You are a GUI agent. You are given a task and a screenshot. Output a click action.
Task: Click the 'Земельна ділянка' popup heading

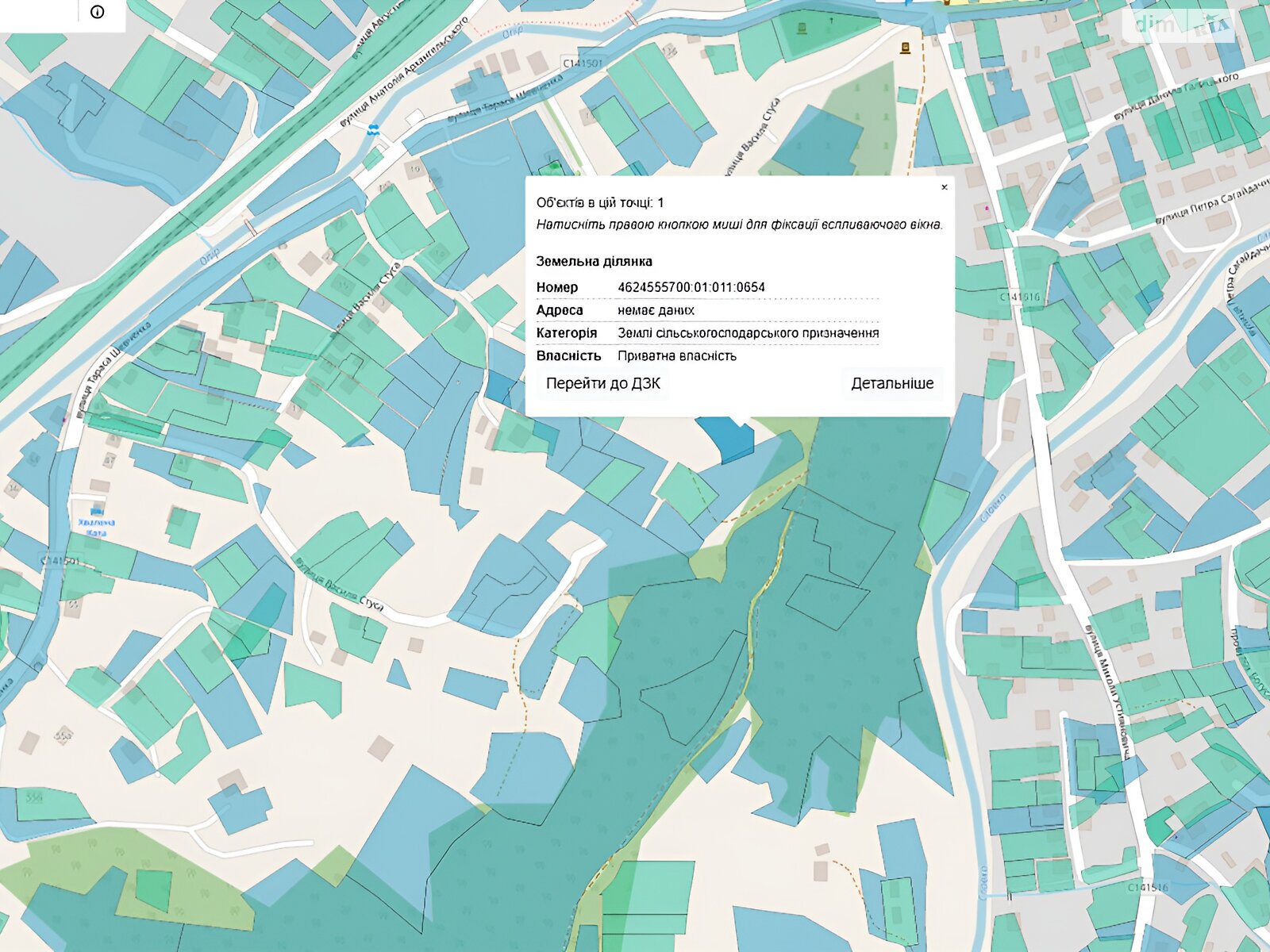594,261
